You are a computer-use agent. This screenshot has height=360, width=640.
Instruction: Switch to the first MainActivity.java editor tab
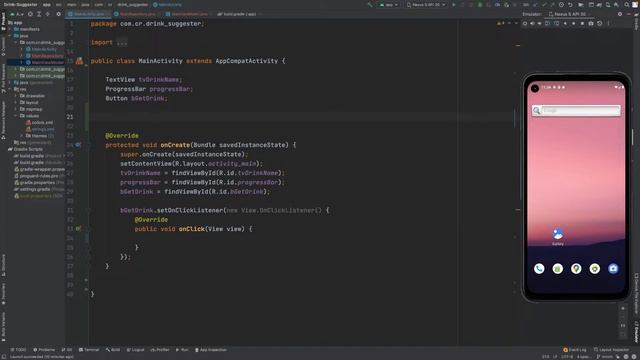click(88, 14)
